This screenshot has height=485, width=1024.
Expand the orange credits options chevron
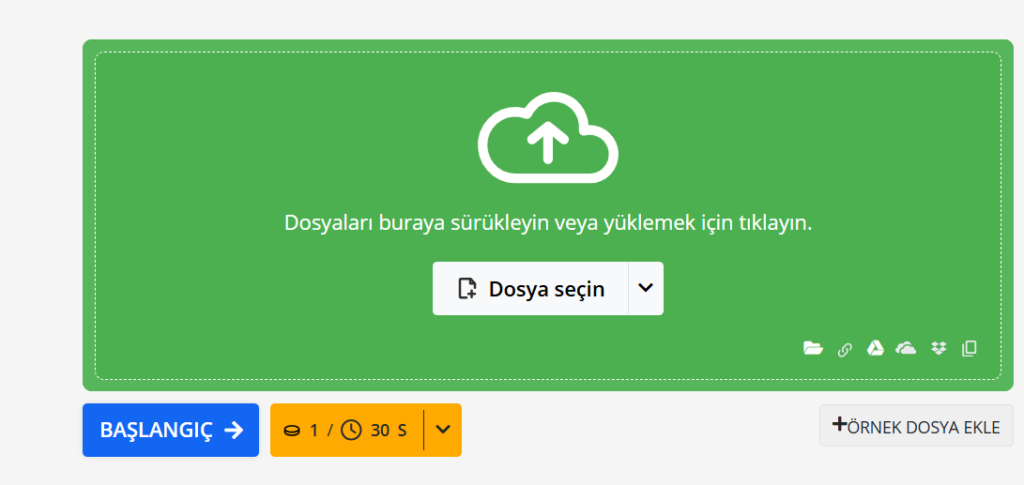443,430
